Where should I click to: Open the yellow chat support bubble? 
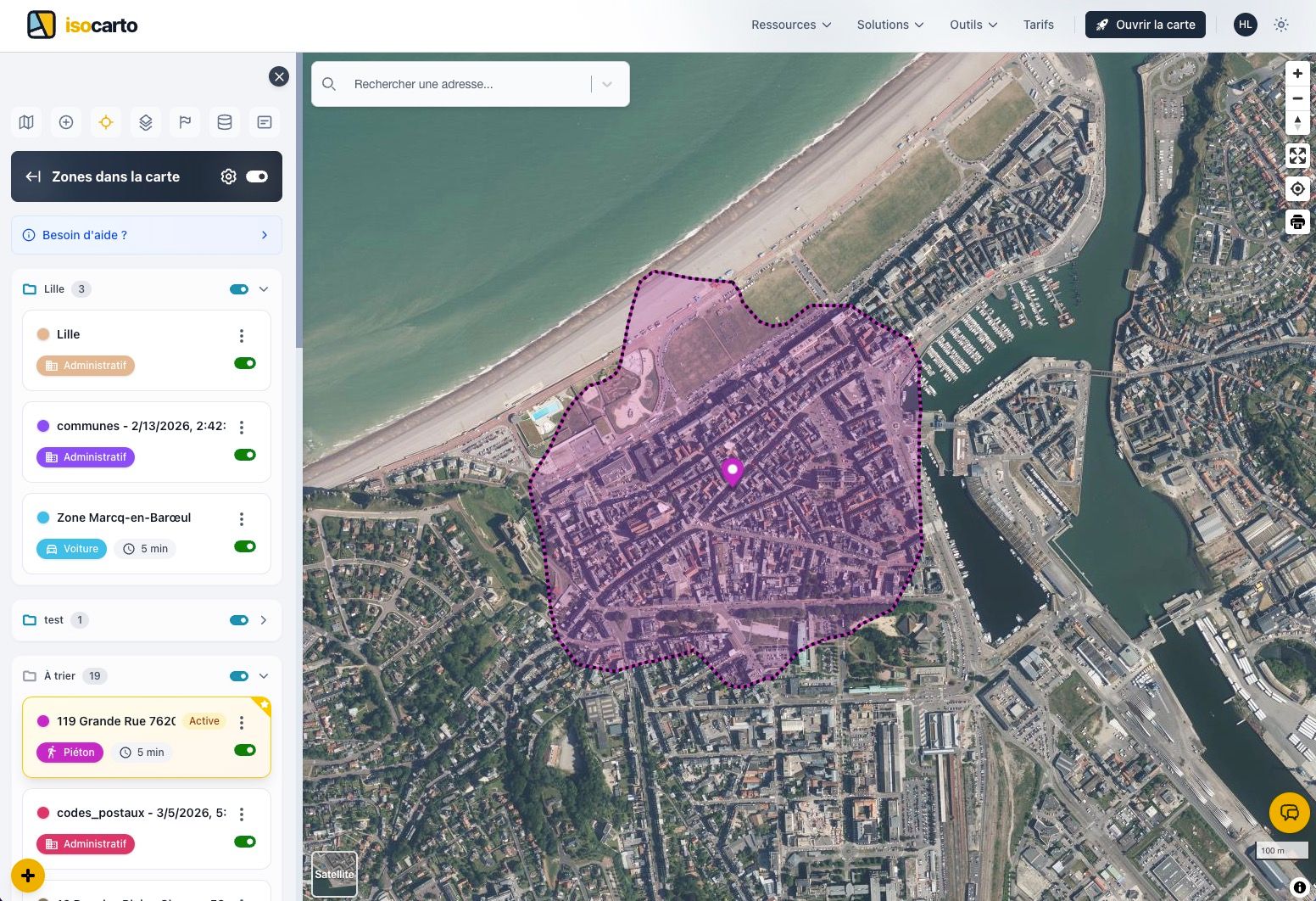tap(1289, 813)
